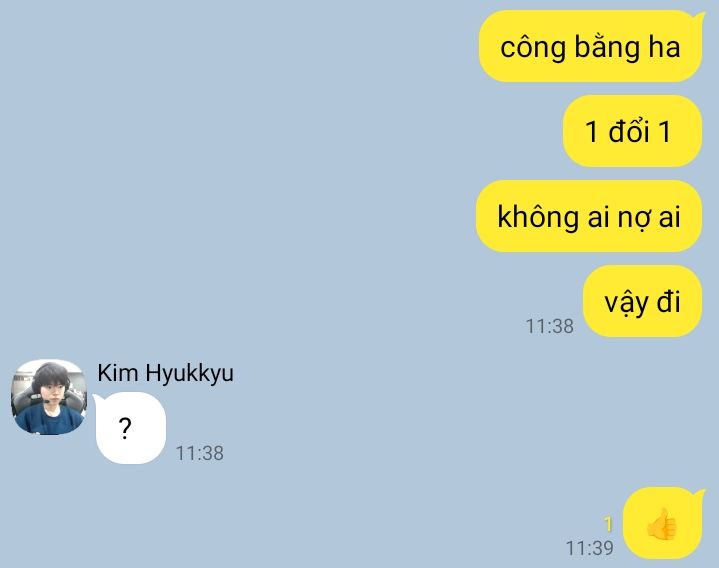This screenshot has height=568, width=719.
Task: Click the 11:38 timestamp beside 'vậy đi'
Action: coord(549,326)
